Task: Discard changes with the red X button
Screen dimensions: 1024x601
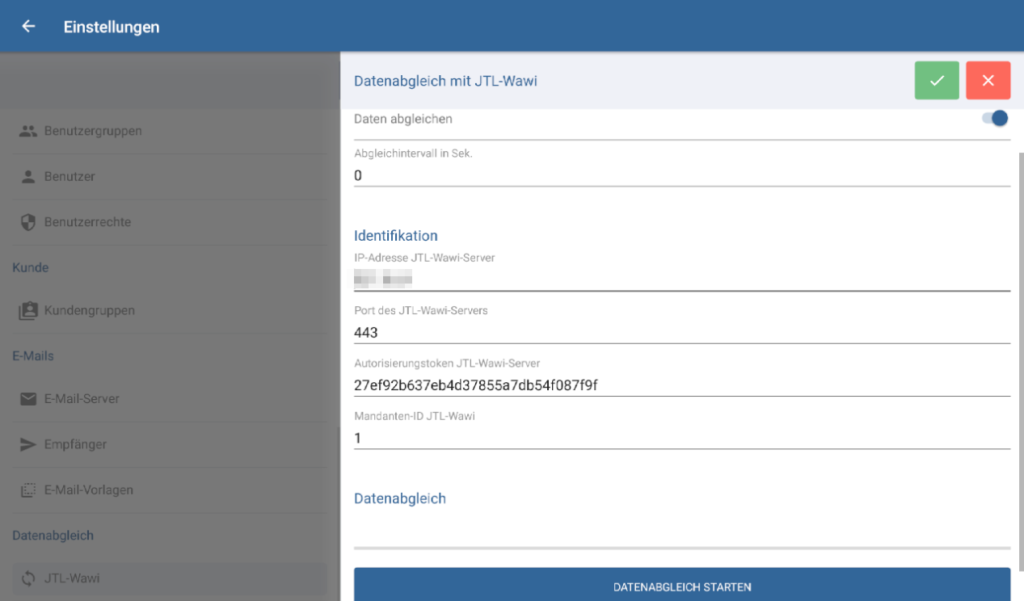Action: tap(988, 81)
